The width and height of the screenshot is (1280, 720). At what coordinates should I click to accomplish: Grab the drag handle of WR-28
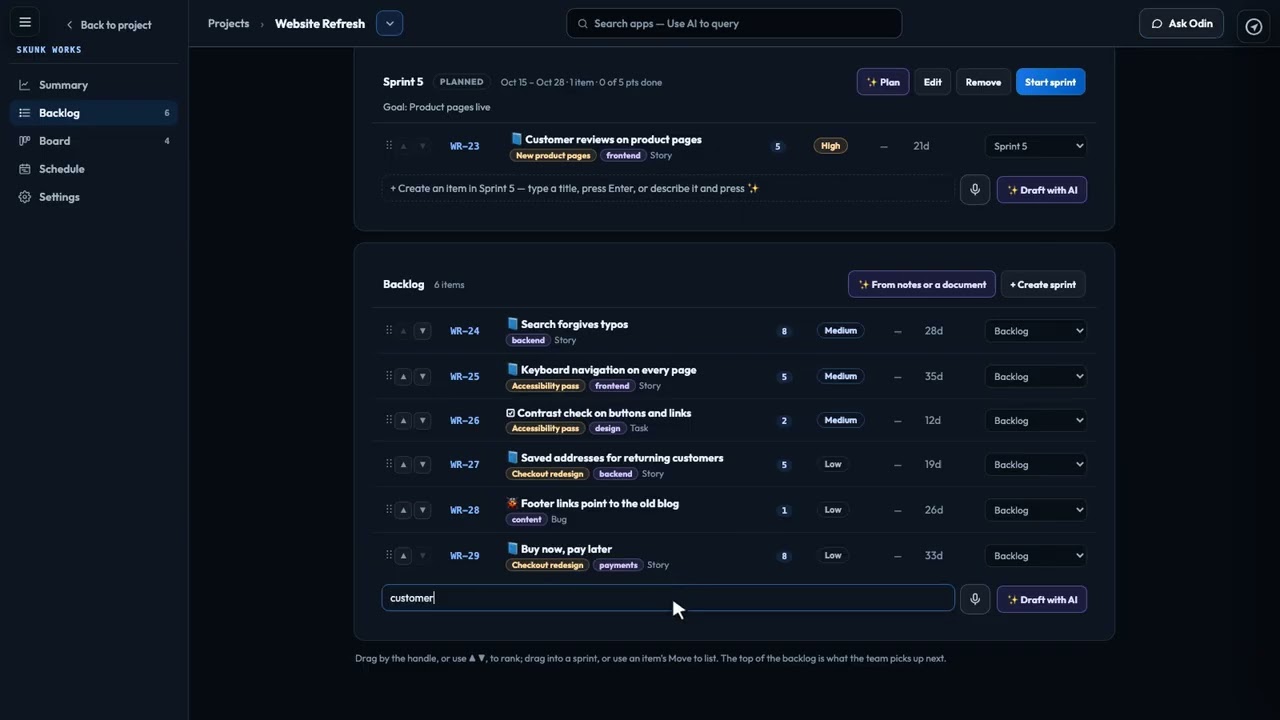pos(389,510)
